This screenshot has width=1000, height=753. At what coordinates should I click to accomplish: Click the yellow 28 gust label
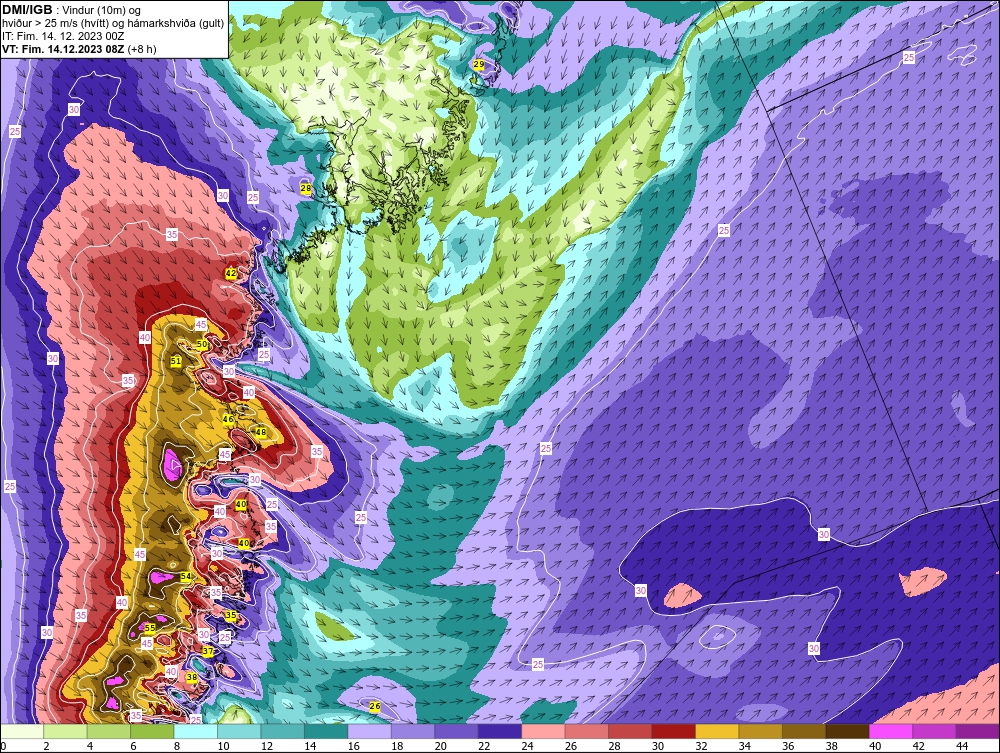point(305,189)
